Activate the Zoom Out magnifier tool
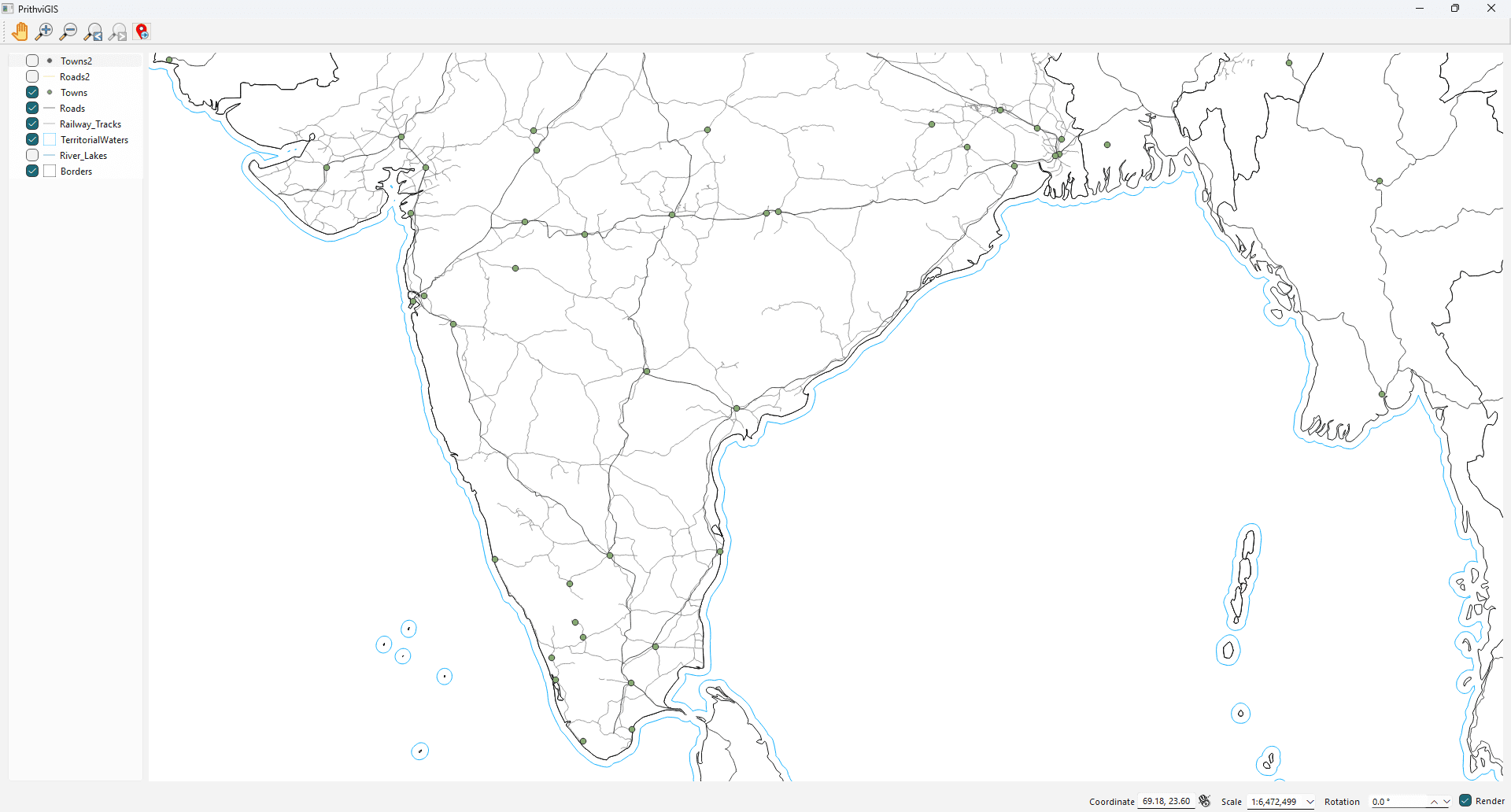This screenshot has width=1511, height=812. click(x=68, y=31)
